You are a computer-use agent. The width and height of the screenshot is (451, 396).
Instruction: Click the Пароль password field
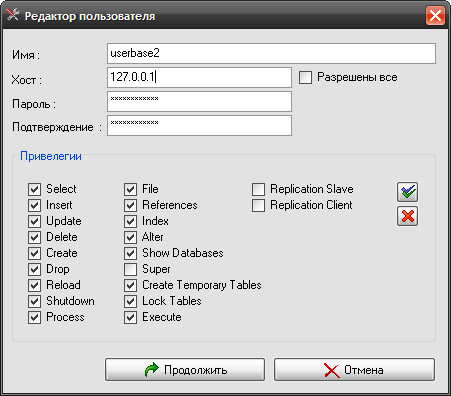point(199,101)
